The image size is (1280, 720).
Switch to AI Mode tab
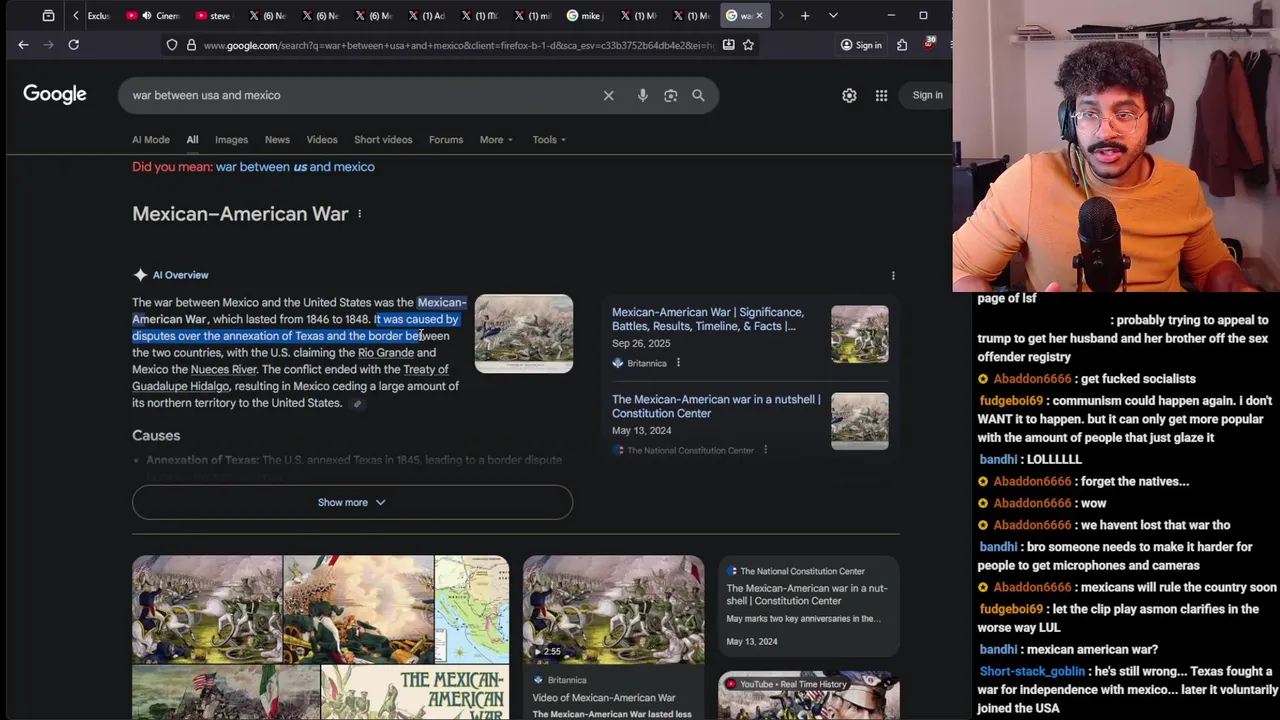click(151, 140)
